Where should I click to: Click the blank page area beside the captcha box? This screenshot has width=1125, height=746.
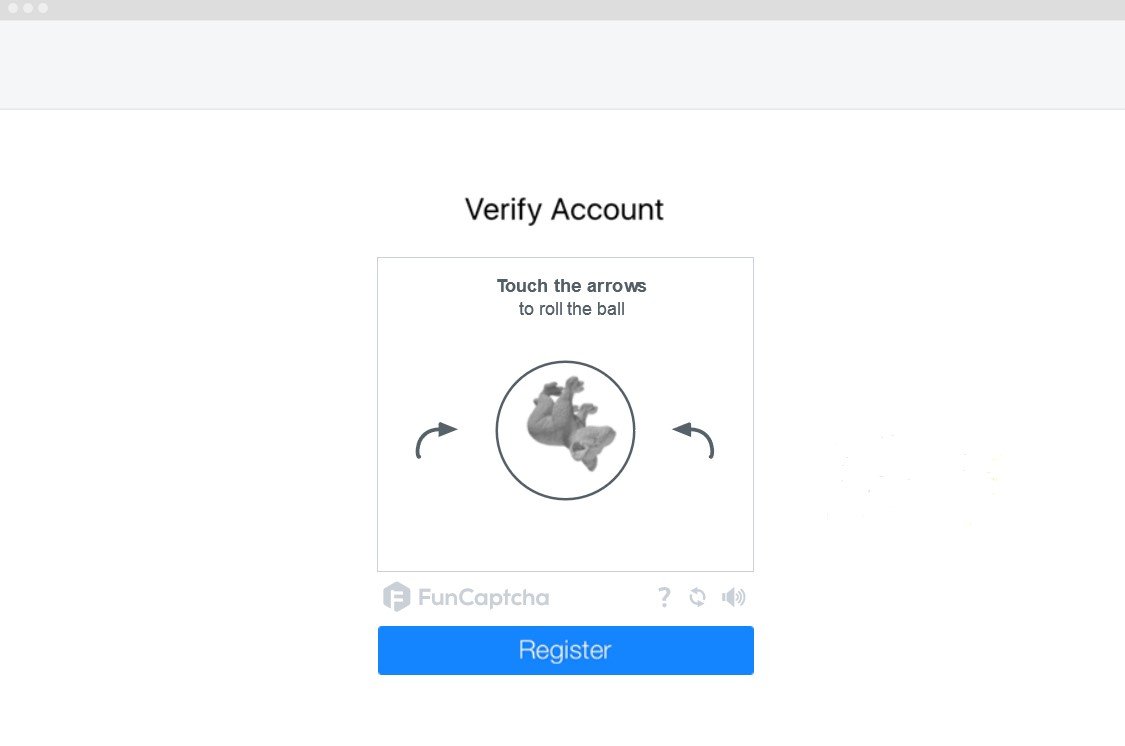point(933,359)
